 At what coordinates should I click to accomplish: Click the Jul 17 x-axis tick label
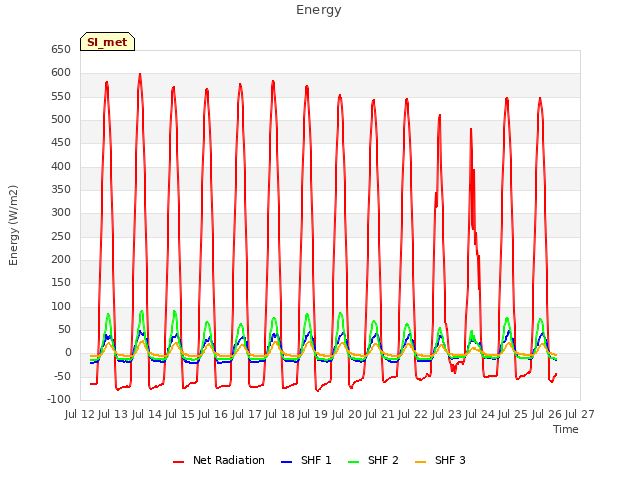247,414
